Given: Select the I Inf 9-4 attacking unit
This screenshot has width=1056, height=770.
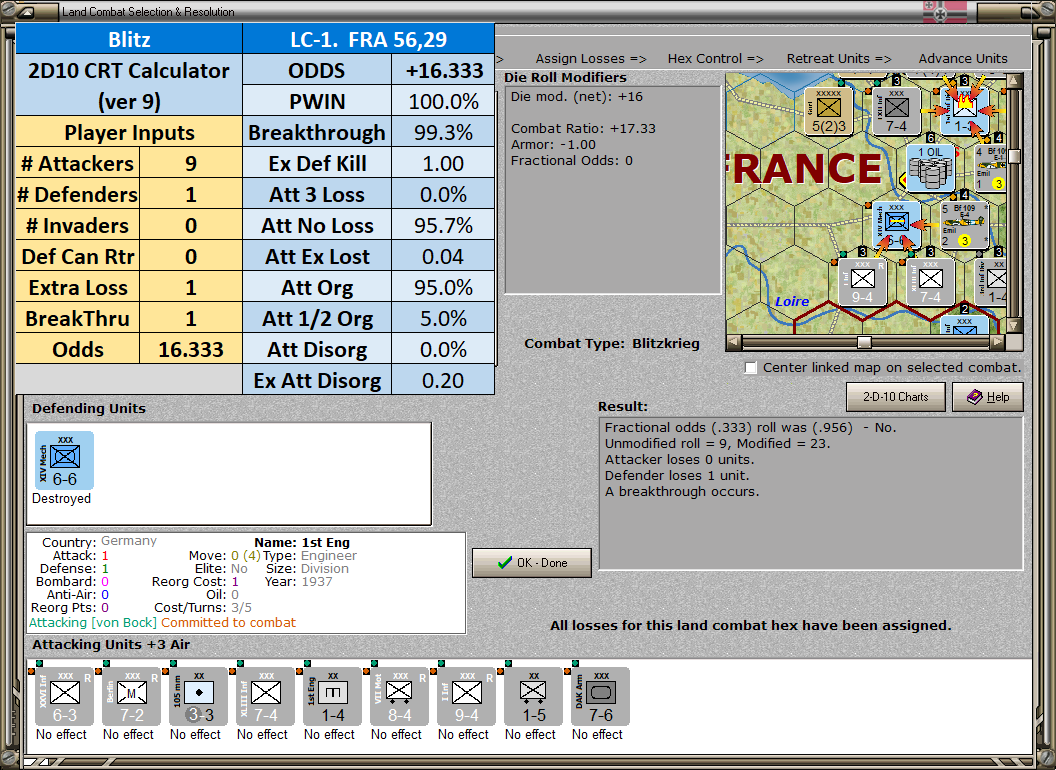Looking at the screenshot, I should 467,696.
